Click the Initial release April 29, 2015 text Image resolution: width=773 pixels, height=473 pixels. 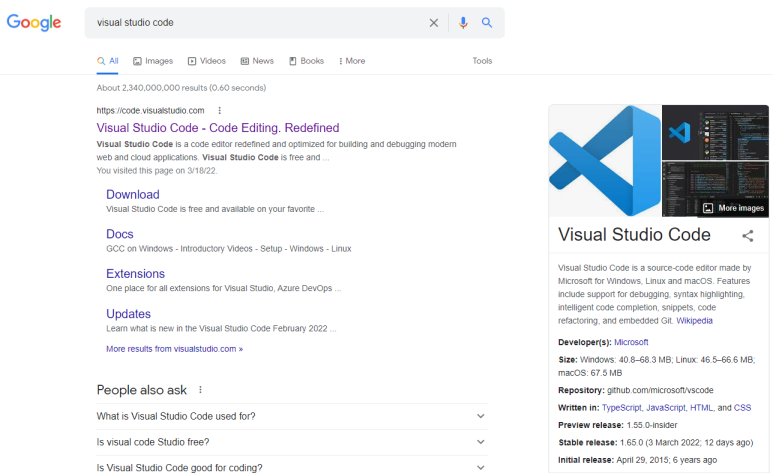[x=637, y=460]
